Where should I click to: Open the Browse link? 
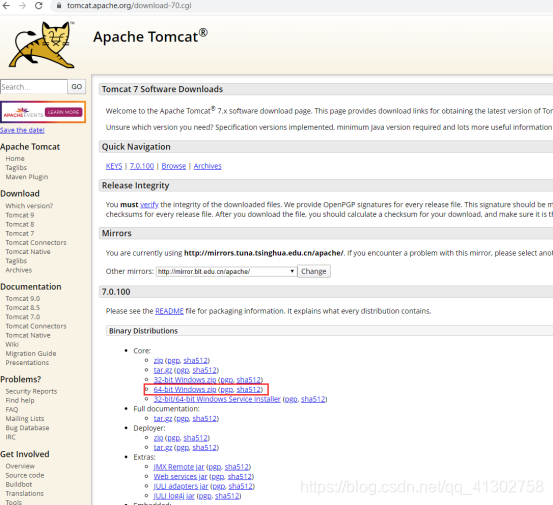(174, 166)
